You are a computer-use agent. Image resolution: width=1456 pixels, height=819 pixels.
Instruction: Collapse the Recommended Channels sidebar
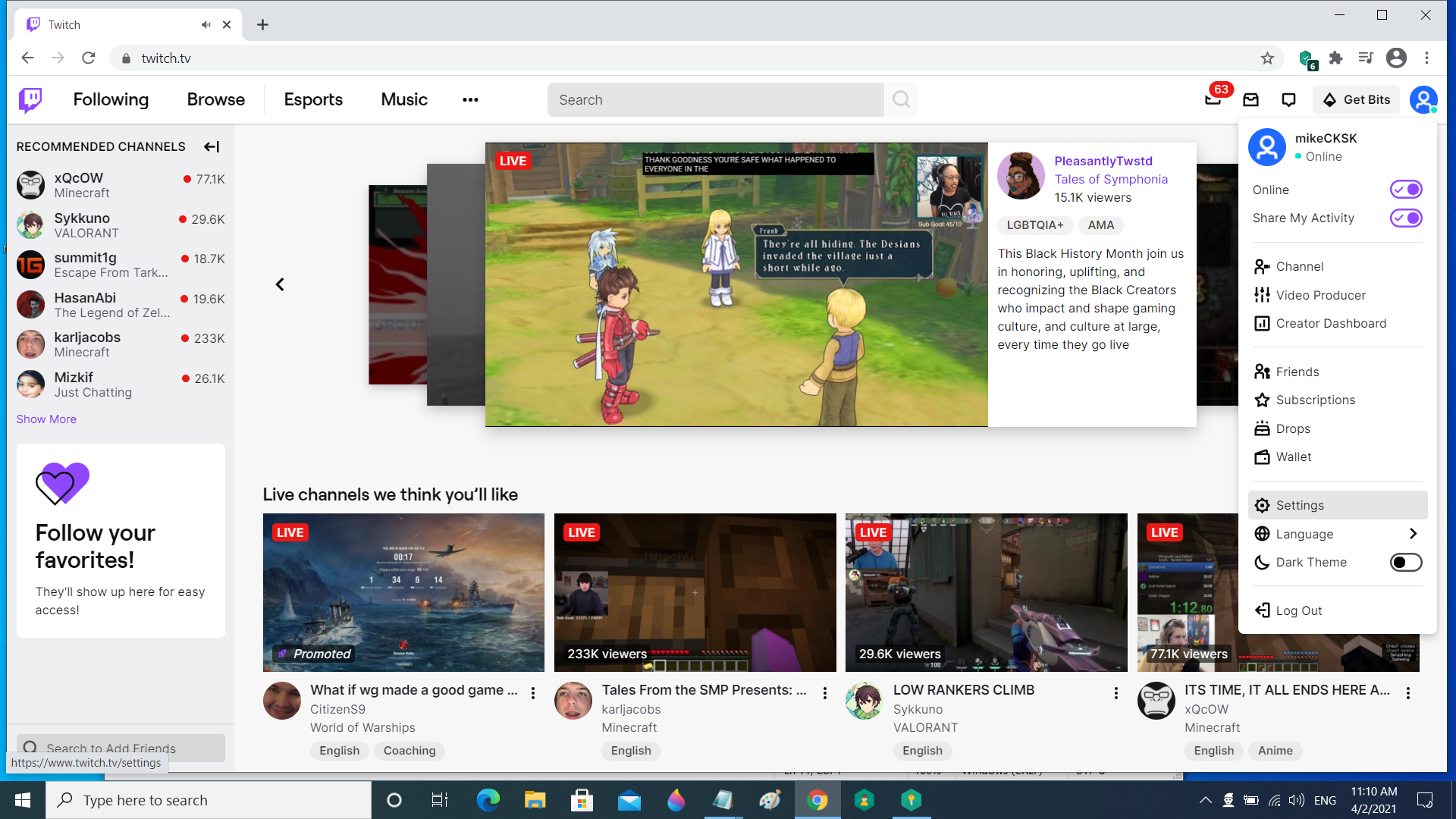[x=212, y=146]
